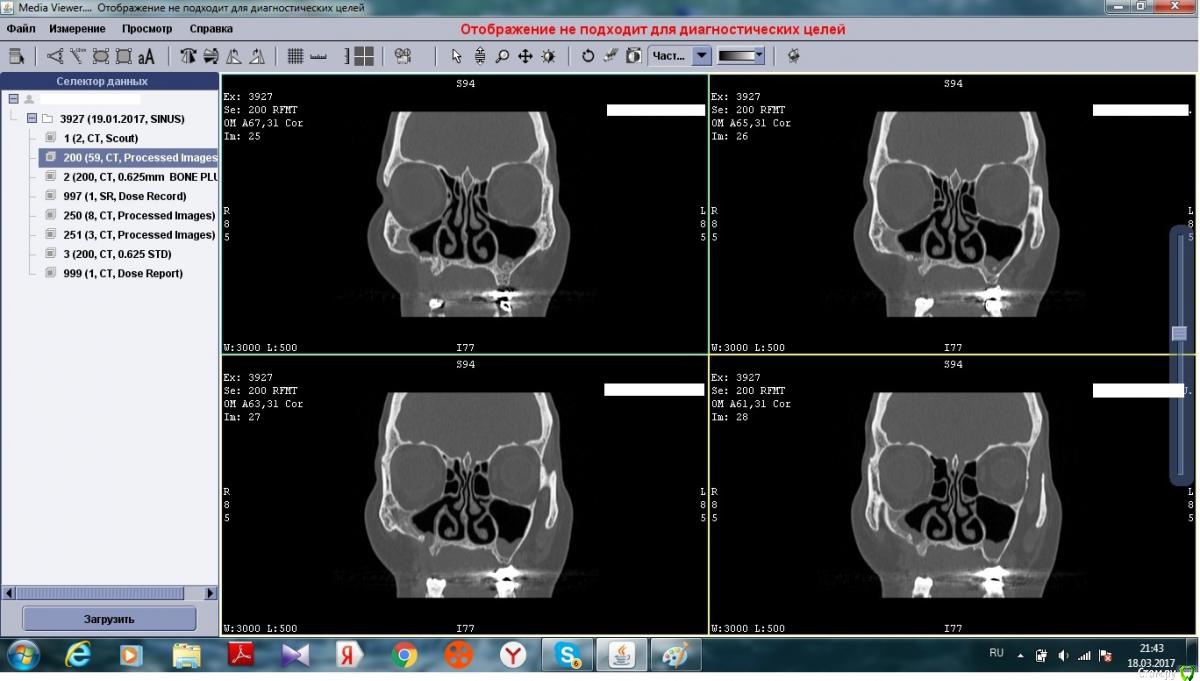Click the gear settings icon in toolbar
Screen dimensions: 1200x681
click(793, 56)
